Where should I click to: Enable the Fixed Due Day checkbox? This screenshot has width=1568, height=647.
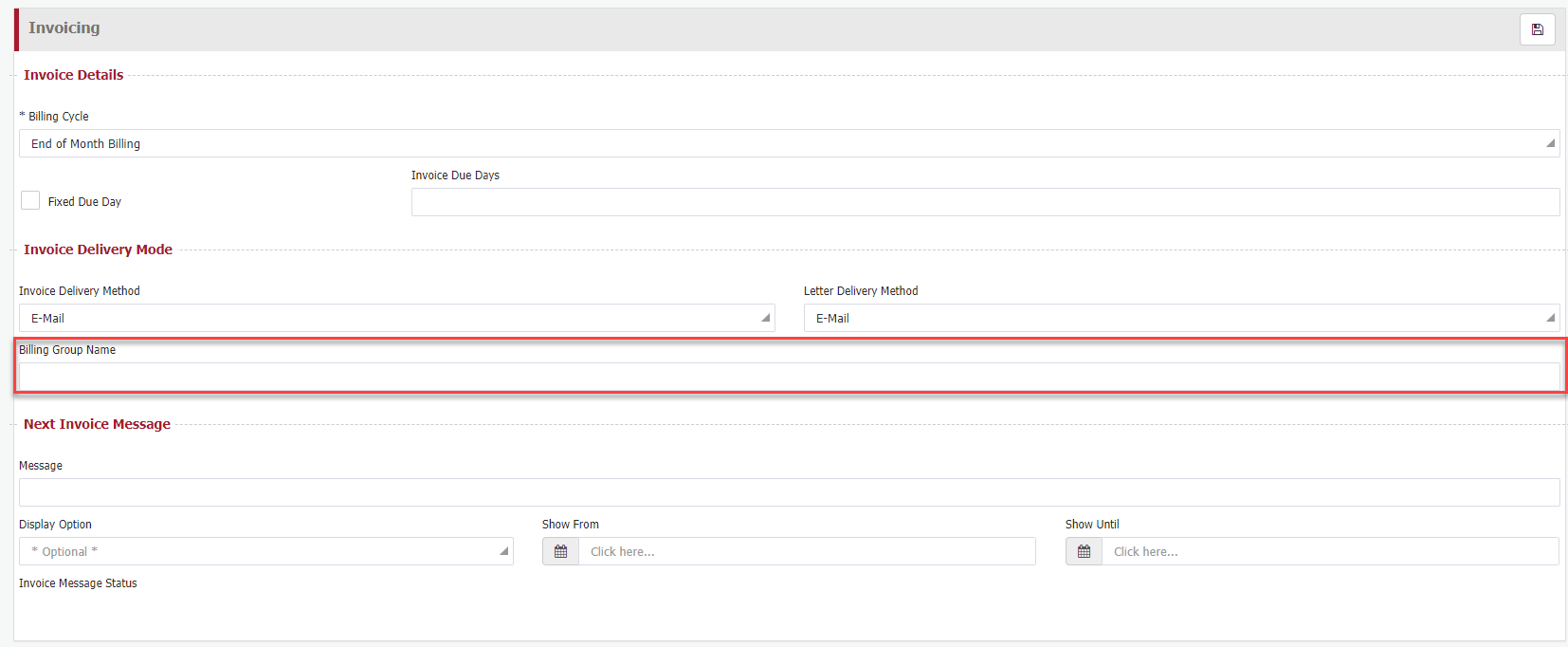tap(30, 200)
